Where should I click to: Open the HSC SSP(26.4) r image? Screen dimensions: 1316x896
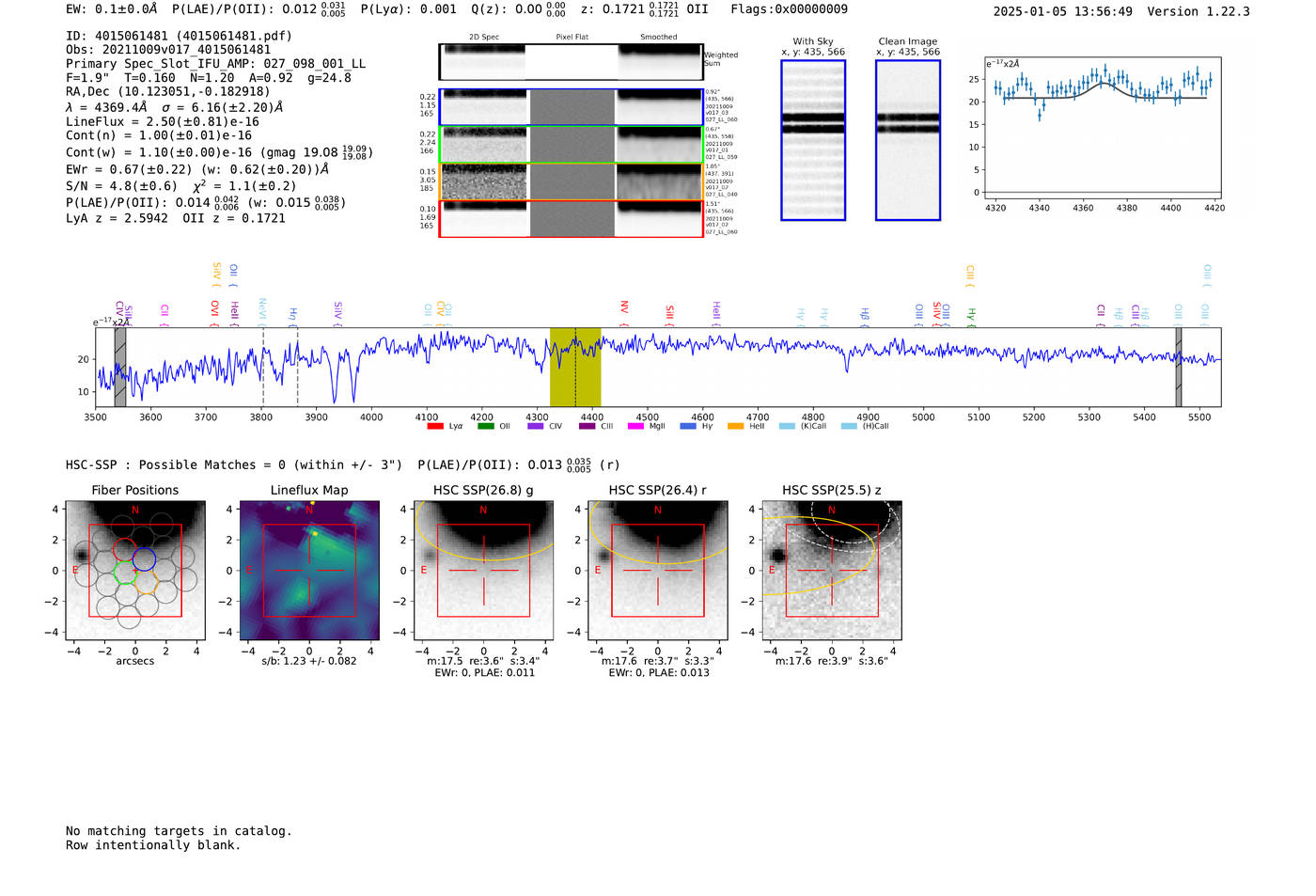pos(658,571)
